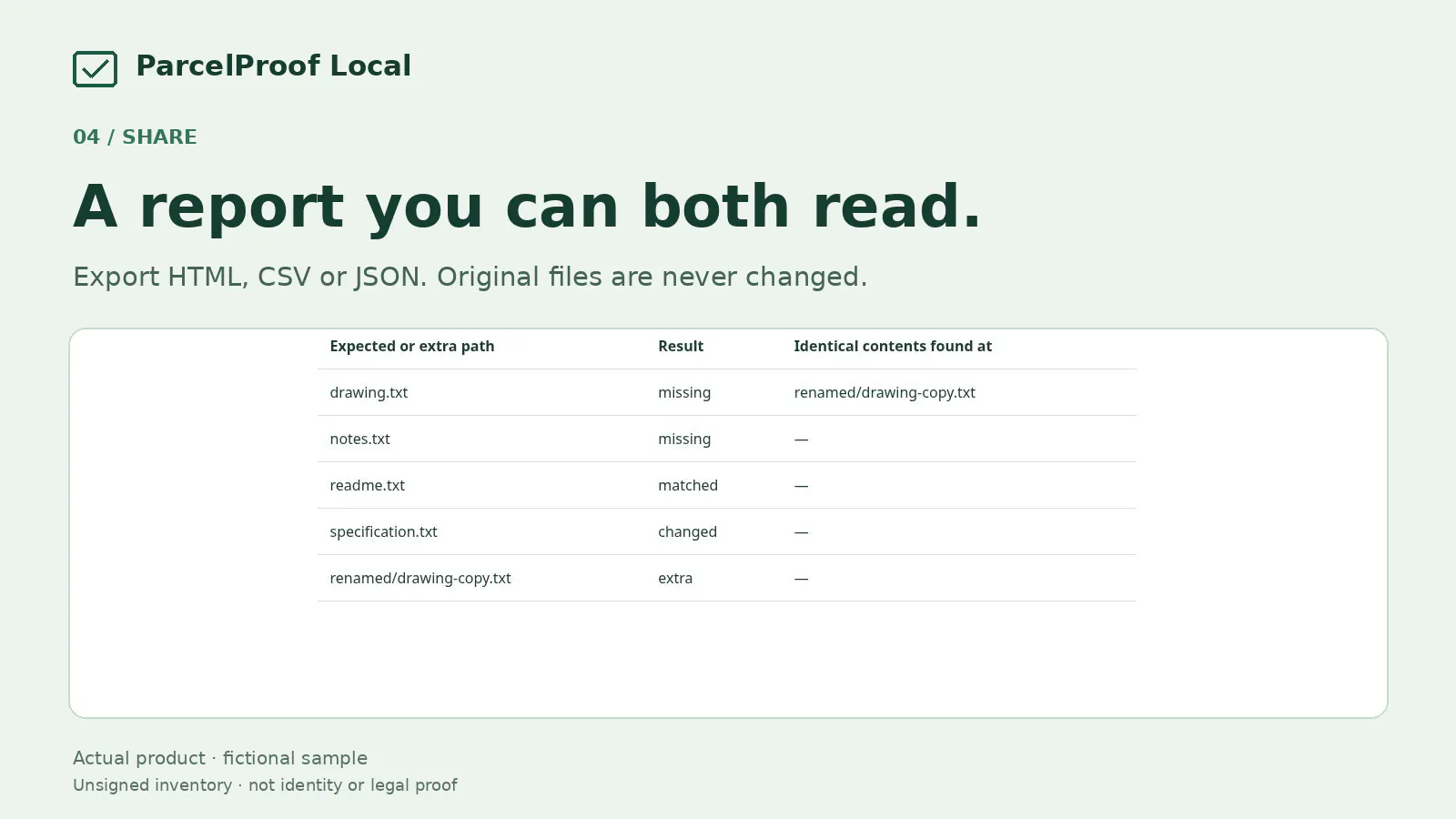
Task: Click the ParcelProof Local brand name
Action: tap(273, 66)
